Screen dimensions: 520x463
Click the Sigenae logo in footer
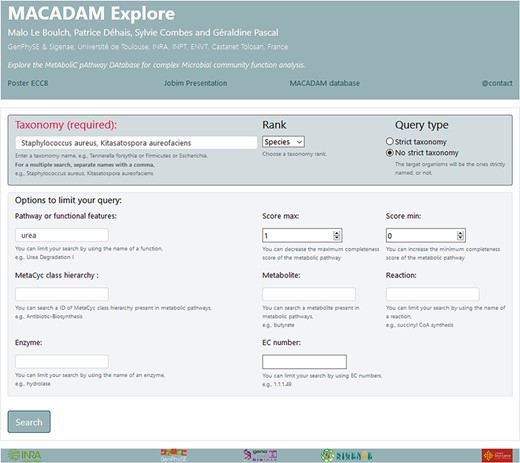(346, 455)
